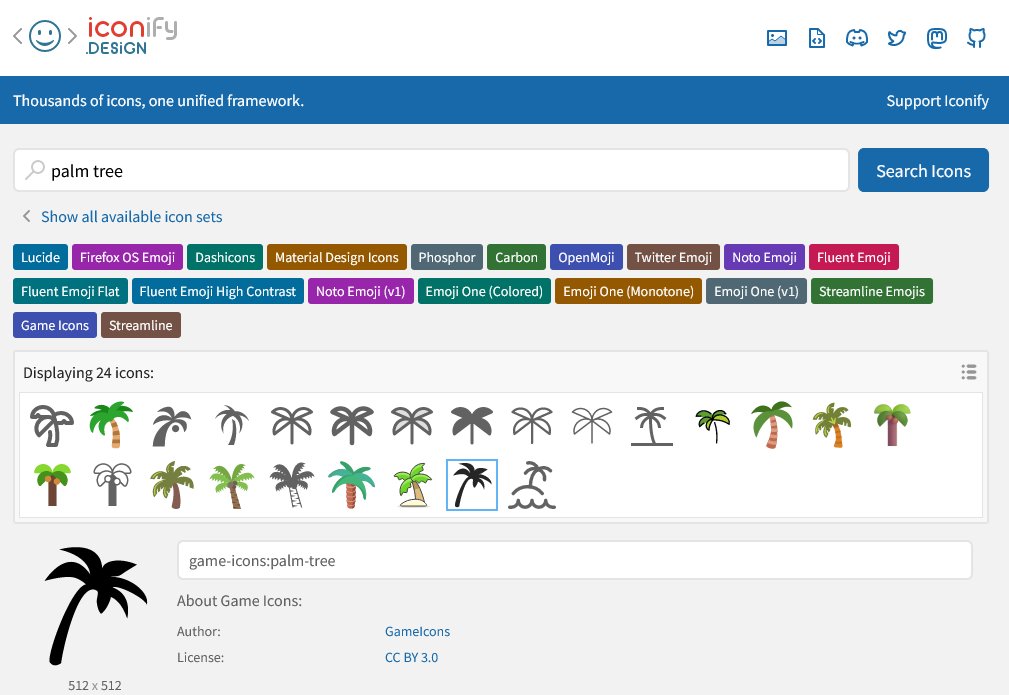This screenshot has height=695, width=1009.
Task: Open the Mastodon icon in header
Action: [936, 38]
